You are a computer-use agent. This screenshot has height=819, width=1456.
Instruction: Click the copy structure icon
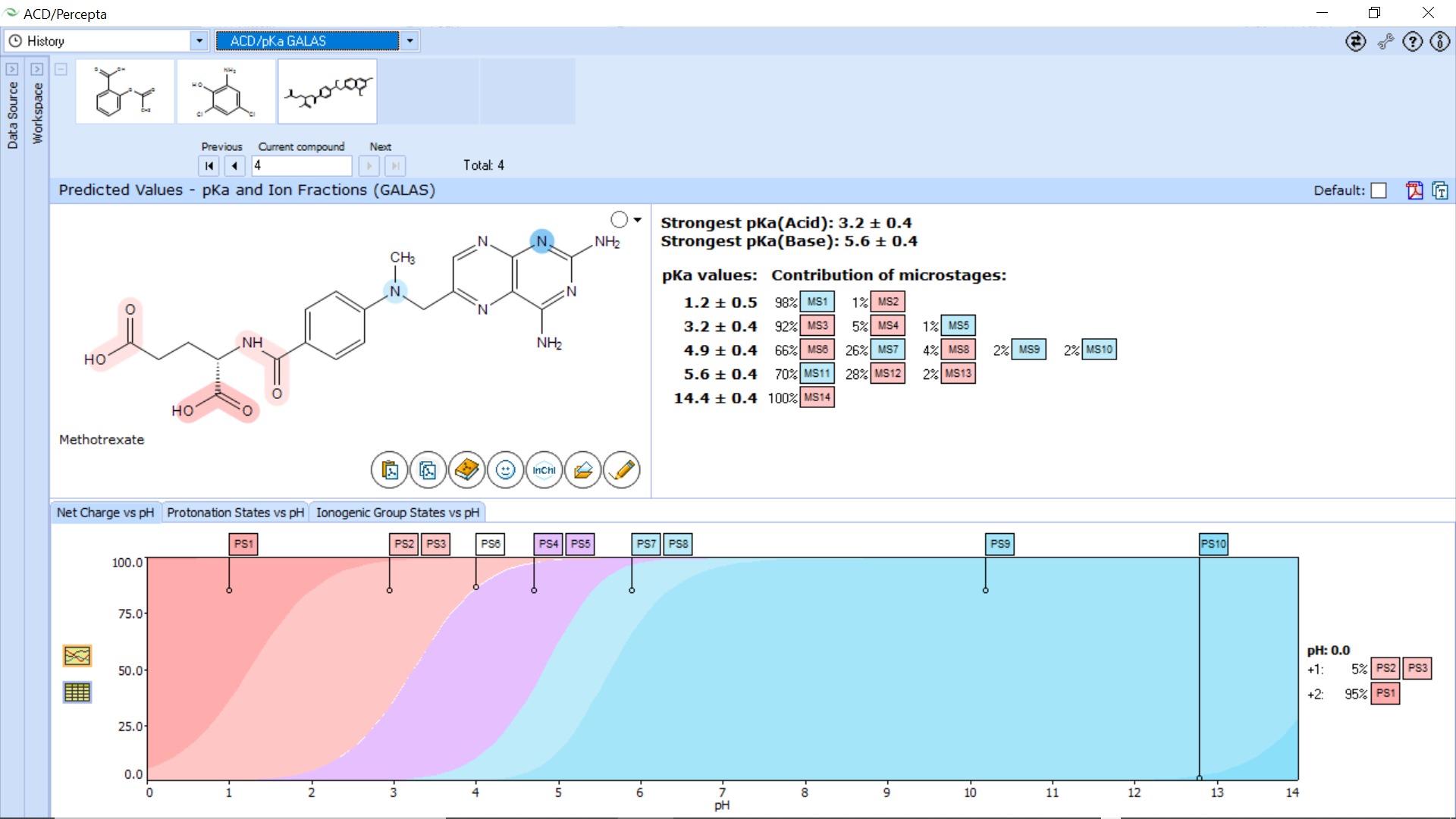pos(428,470)
